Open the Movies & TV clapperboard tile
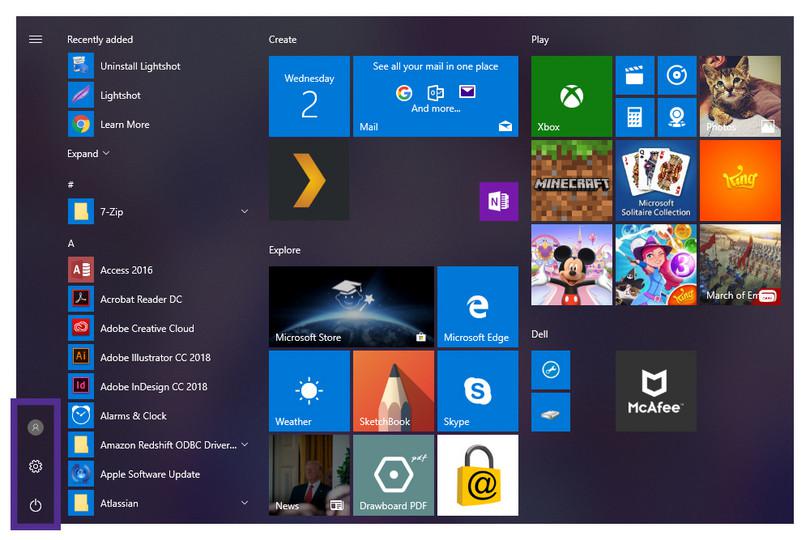 coord(634,75)
